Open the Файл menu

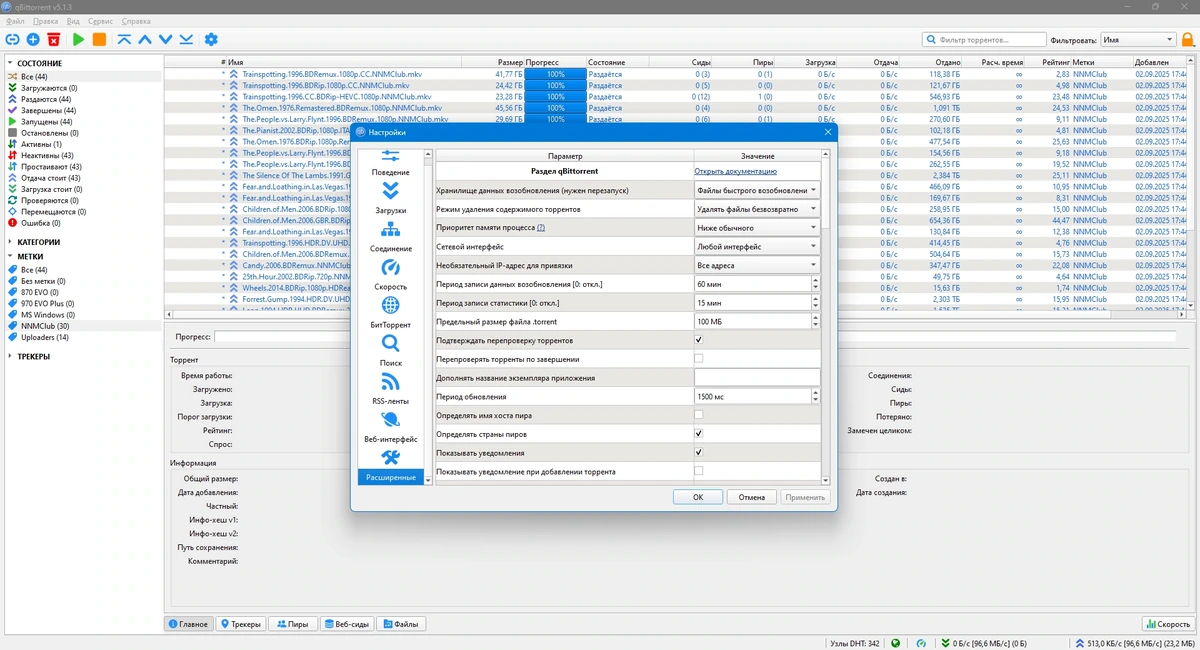tap(15, 21)
